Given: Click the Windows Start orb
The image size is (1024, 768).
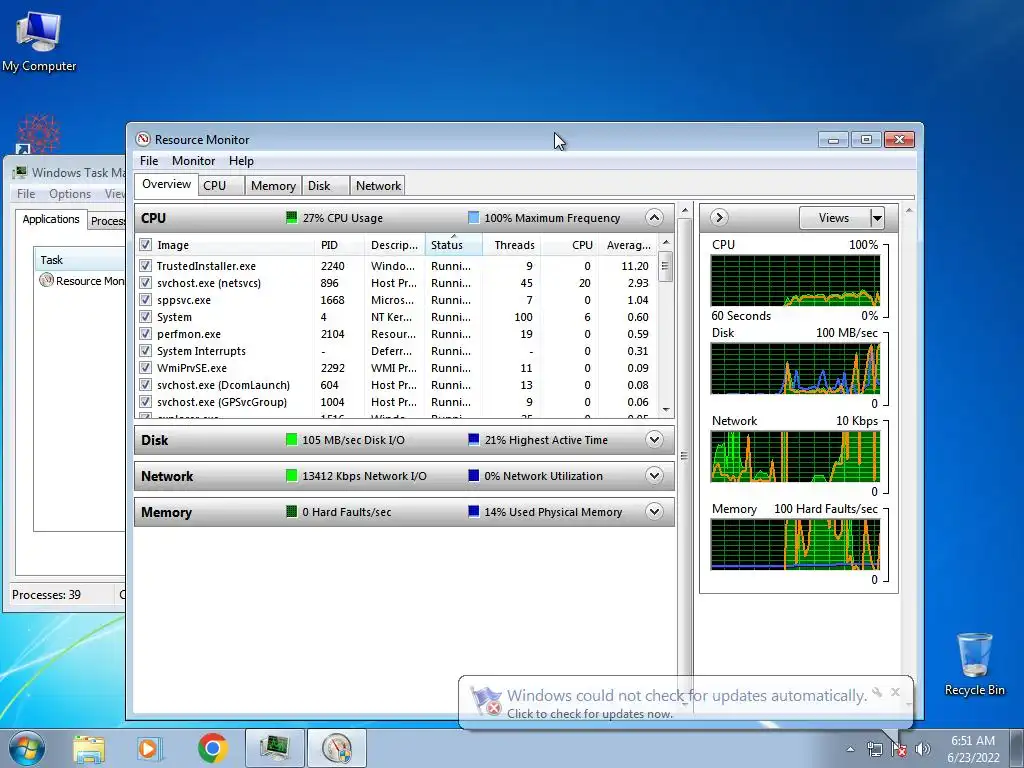Looking at the screenshot, I should pyautogui.click(x=27, y=748).
